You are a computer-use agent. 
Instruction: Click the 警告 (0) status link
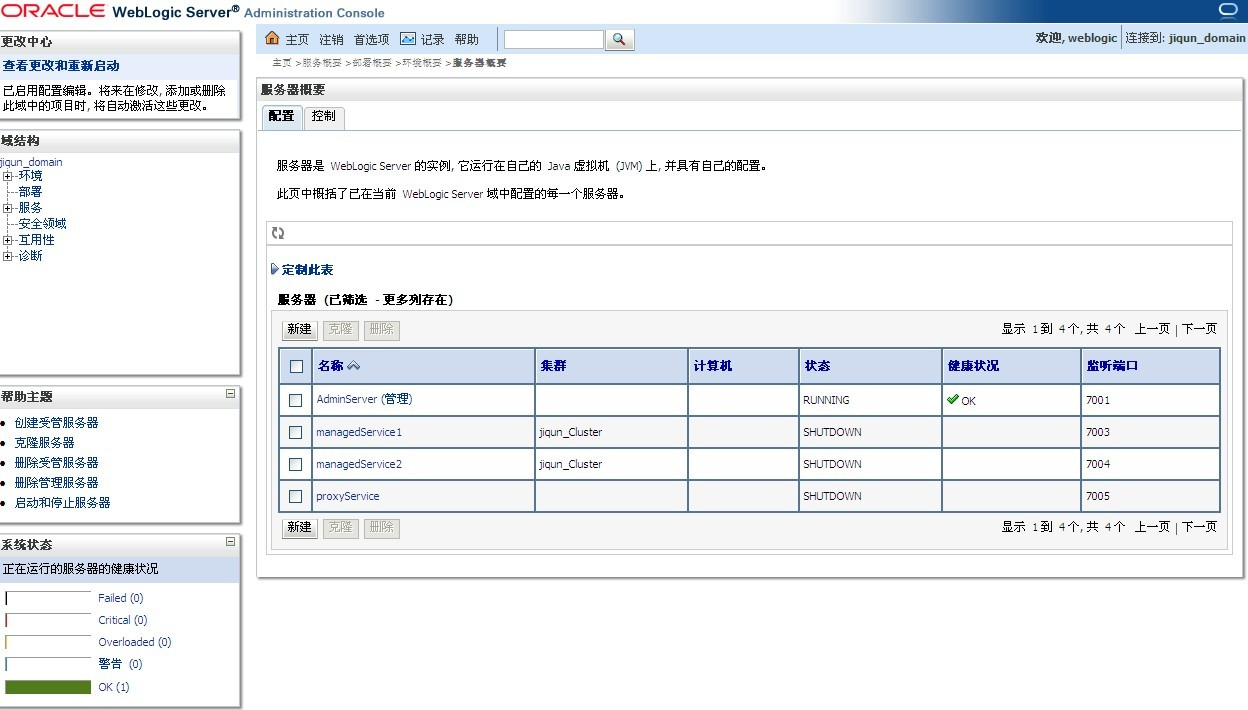tap(121, 664)
